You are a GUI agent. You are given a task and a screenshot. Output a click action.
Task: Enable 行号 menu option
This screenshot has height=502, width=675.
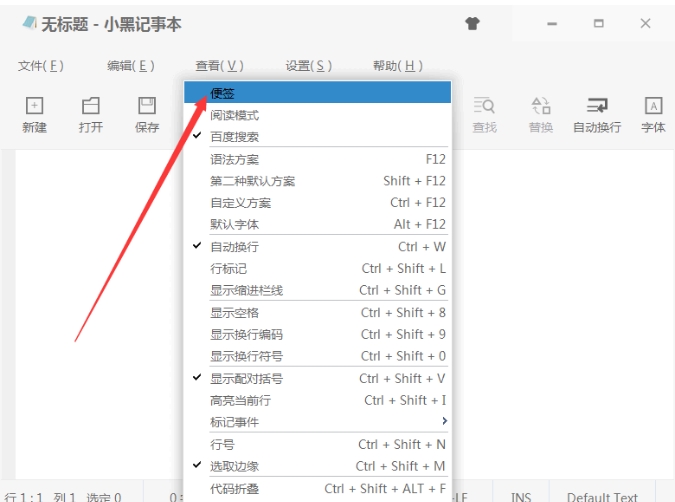point(318,444)
